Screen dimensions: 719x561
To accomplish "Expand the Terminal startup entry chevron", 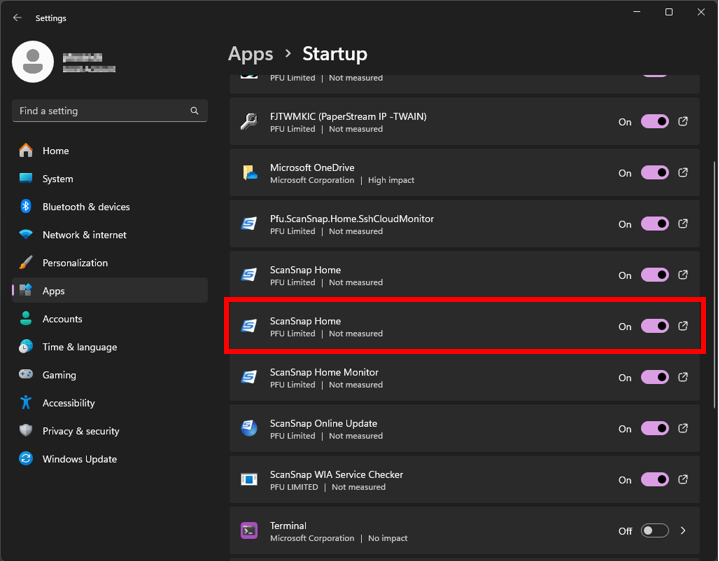I will coord(683,531).
